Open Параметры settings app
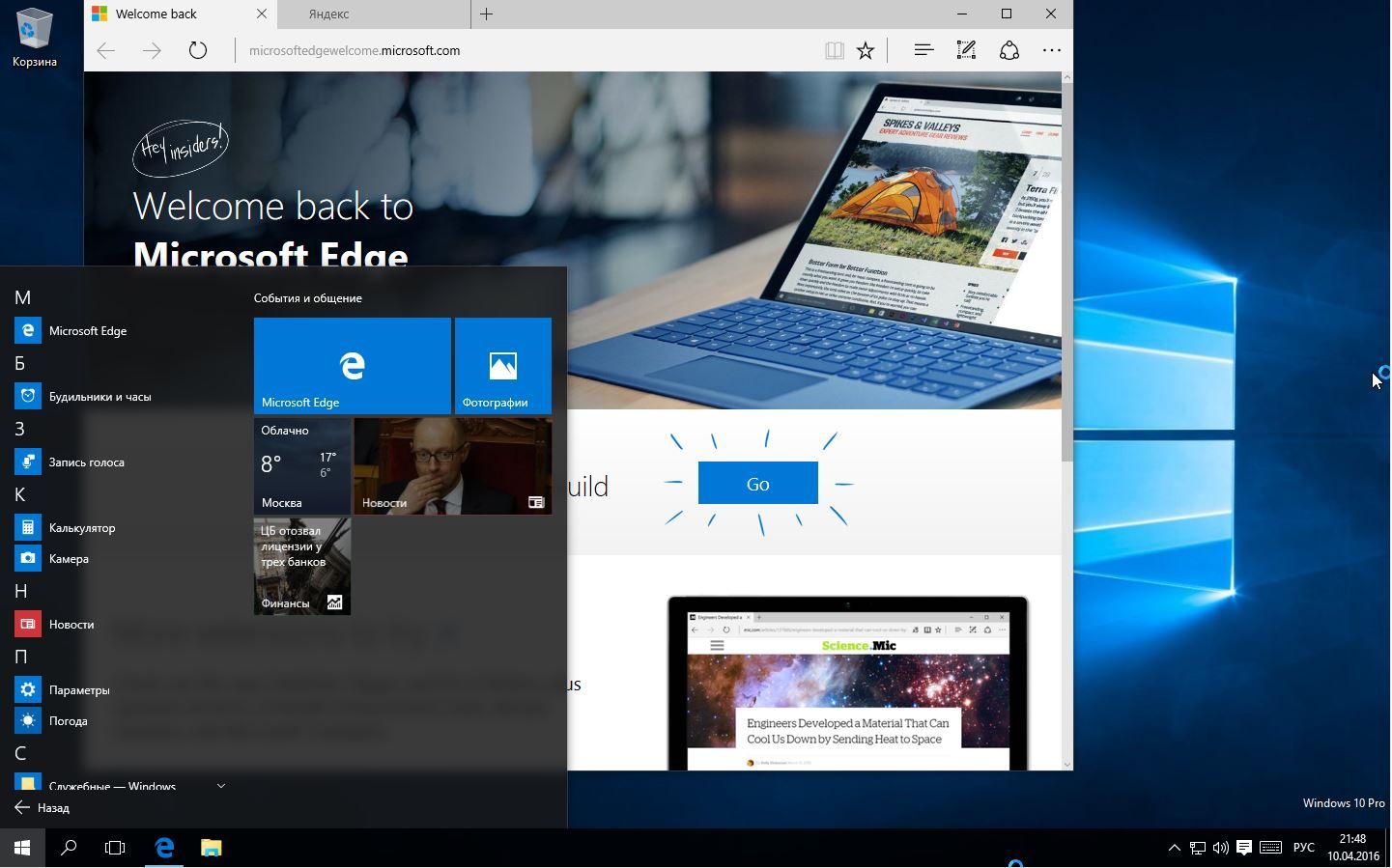This screenshot has width=1392, height=868. click(x=121, y=689)
